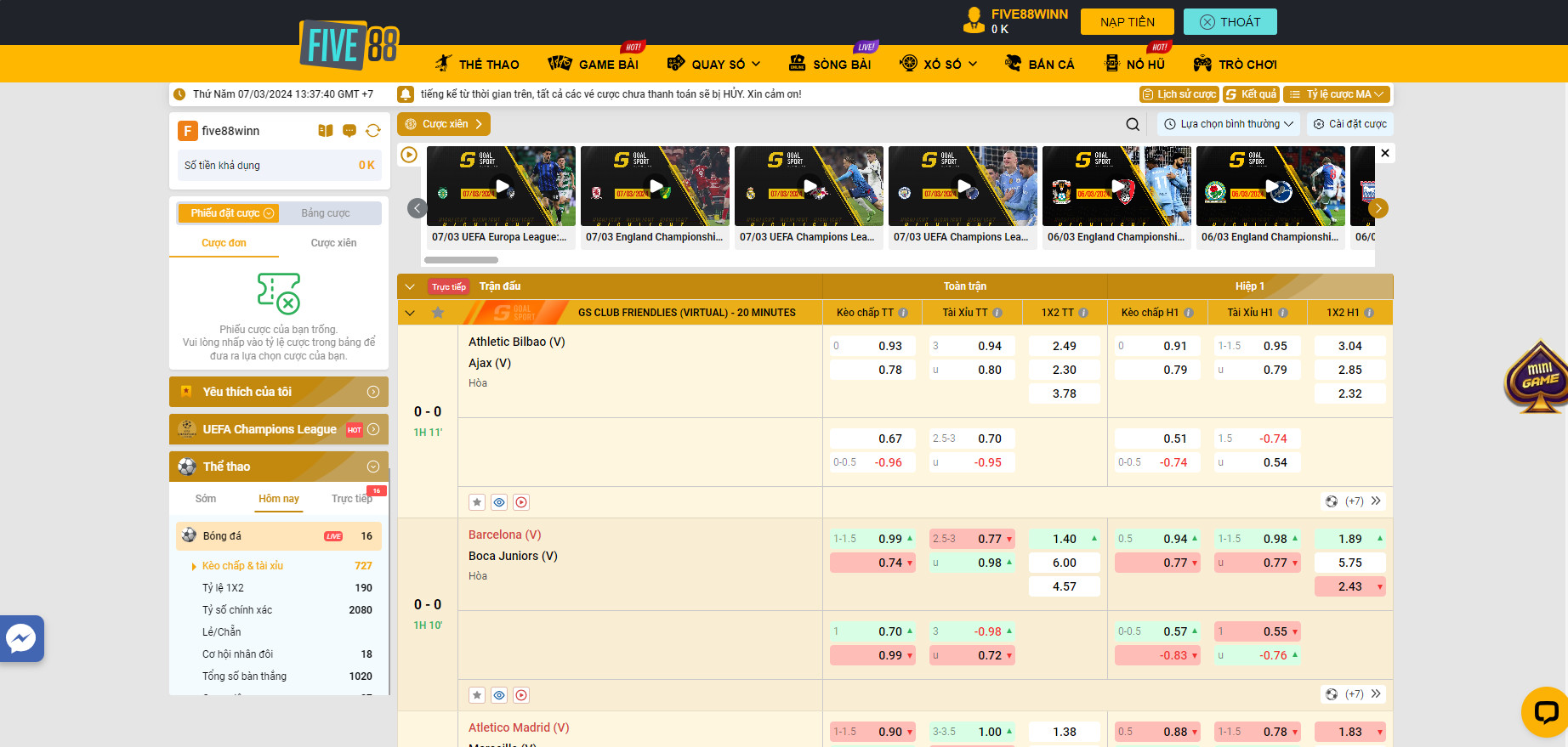This screenshot has height=747, width=1568.
Task: Click the user avatar icon by FIVE88WINN
Action: coord(974,20)
